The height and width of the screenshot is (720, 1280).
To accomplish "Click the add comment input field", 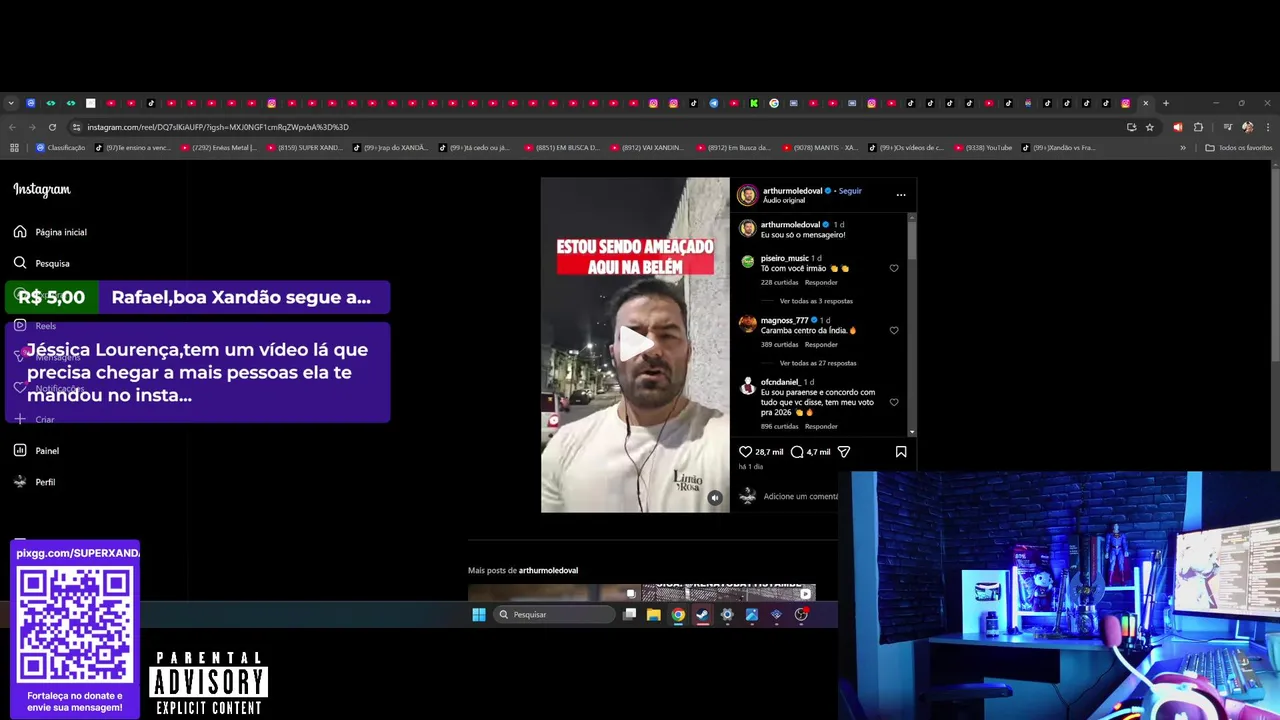I will point(800,496).
